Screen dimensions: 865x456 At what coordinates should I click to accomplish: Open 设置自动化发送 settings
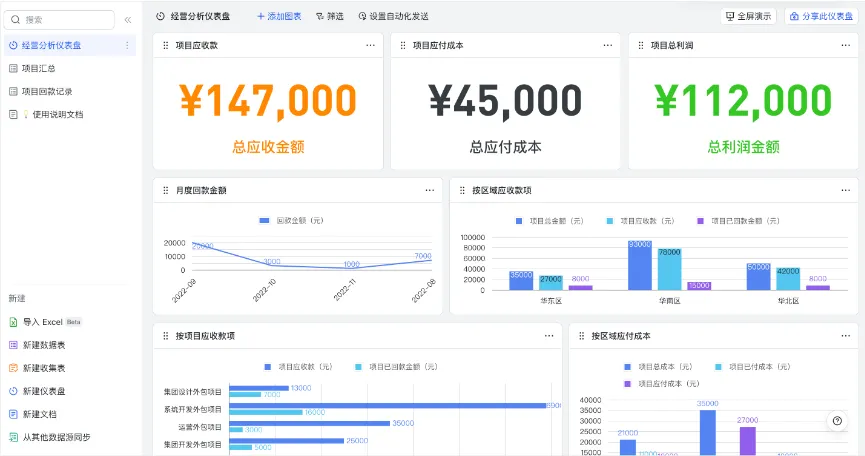coord(393,17)
